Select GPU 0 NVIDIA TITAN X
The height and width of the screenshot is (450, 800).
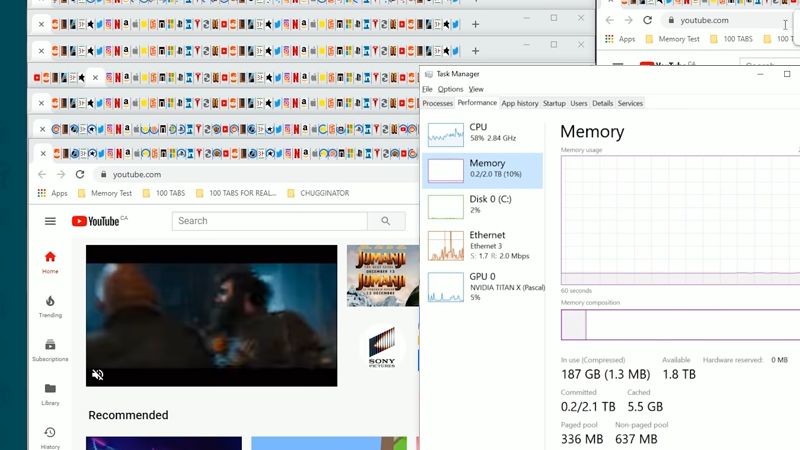(483, 287)
